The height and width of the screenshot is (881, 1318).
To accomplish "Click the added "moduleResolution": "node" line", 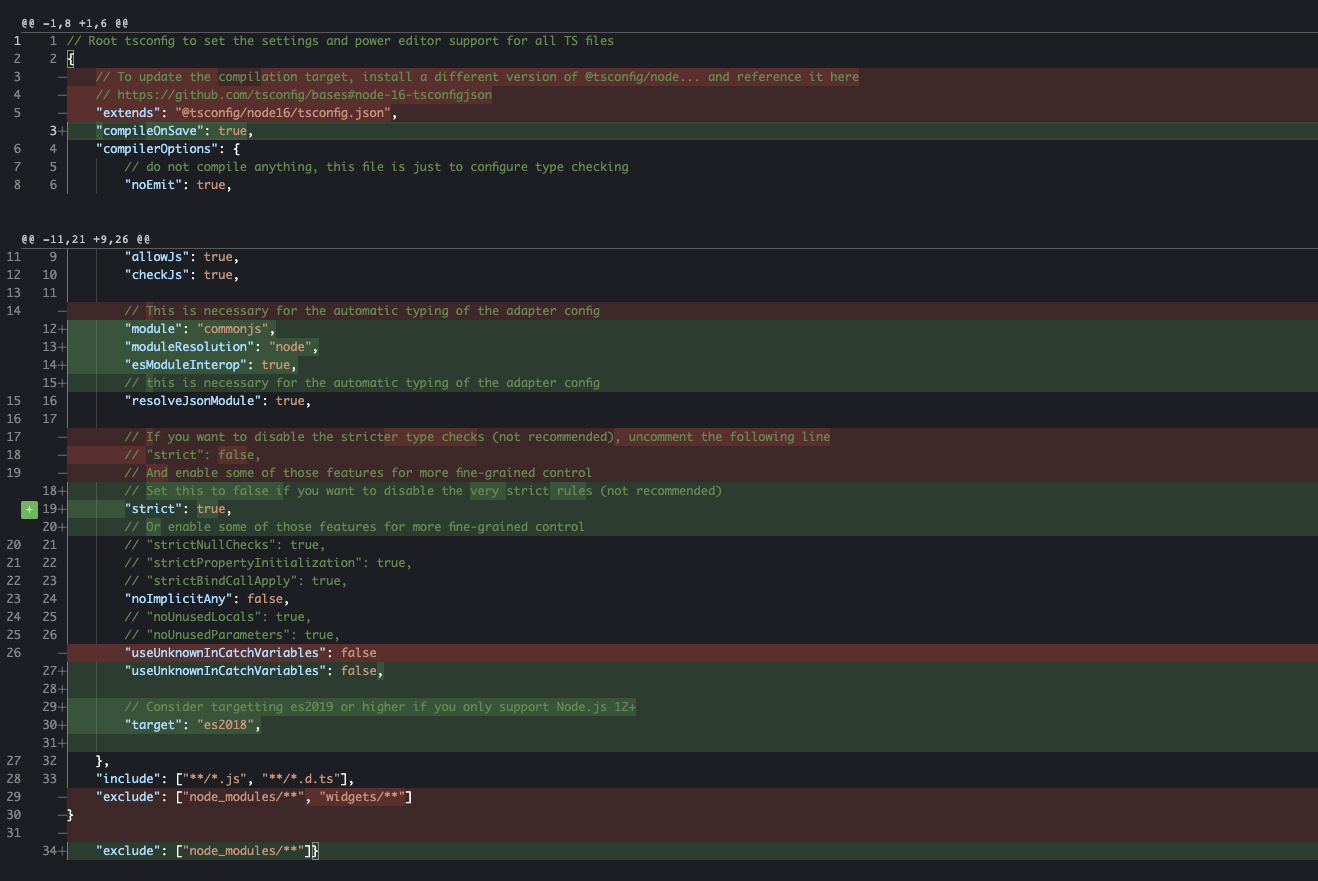I will click(x=220, y=346).
